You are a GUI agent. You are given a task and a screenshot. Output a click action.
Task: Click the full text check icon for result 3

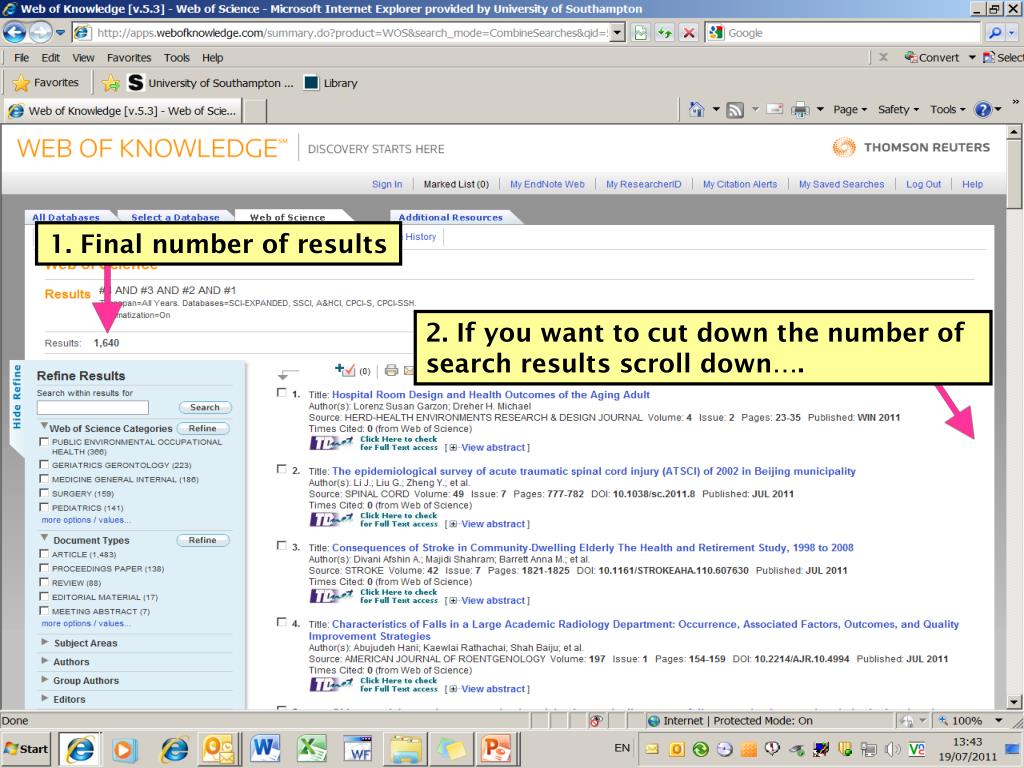[x=373, y=596]
